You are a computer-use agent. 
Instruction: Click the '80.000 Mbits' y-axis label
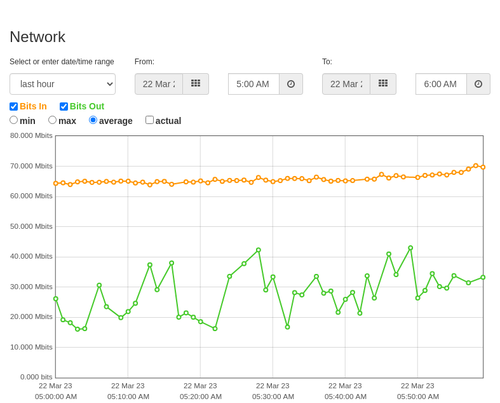(x=31, y=136)
